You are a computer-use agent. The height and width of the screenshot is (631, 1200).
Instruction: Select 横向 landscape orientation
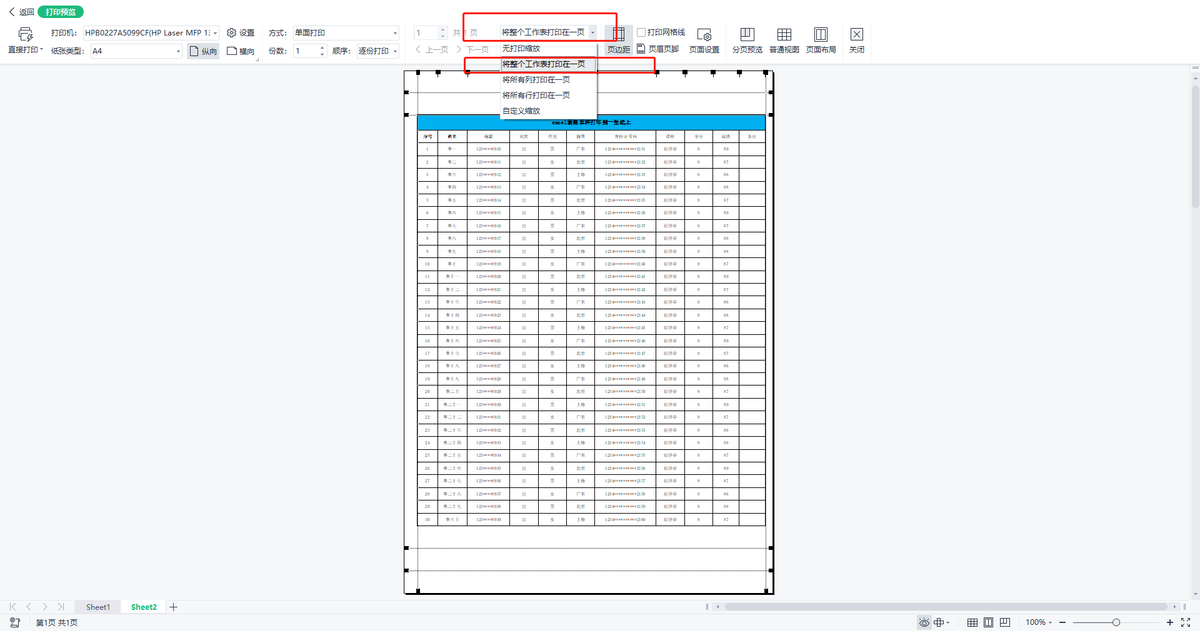point(241,50)
